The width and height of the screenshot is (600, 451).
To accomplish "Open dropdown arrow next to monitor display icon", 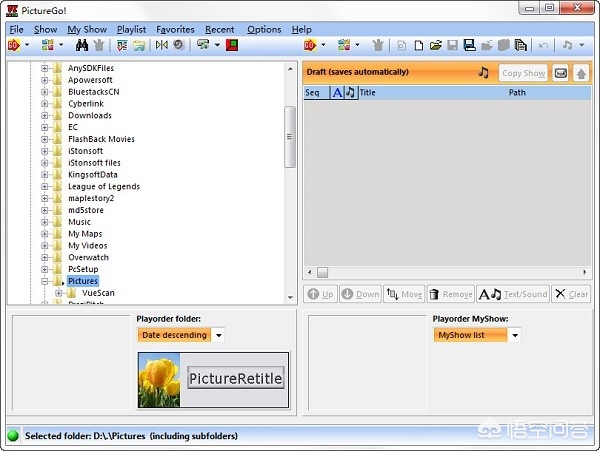I will point(217,45).
